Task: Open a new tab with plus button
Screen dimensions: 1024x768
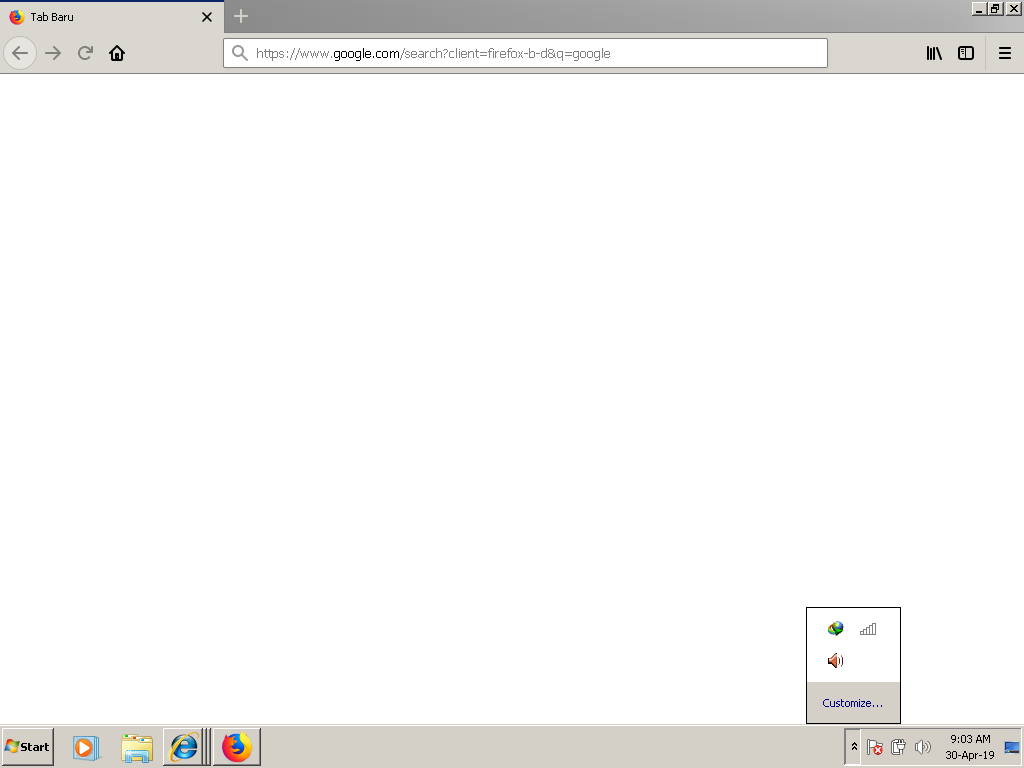Action: pos(241,16)
